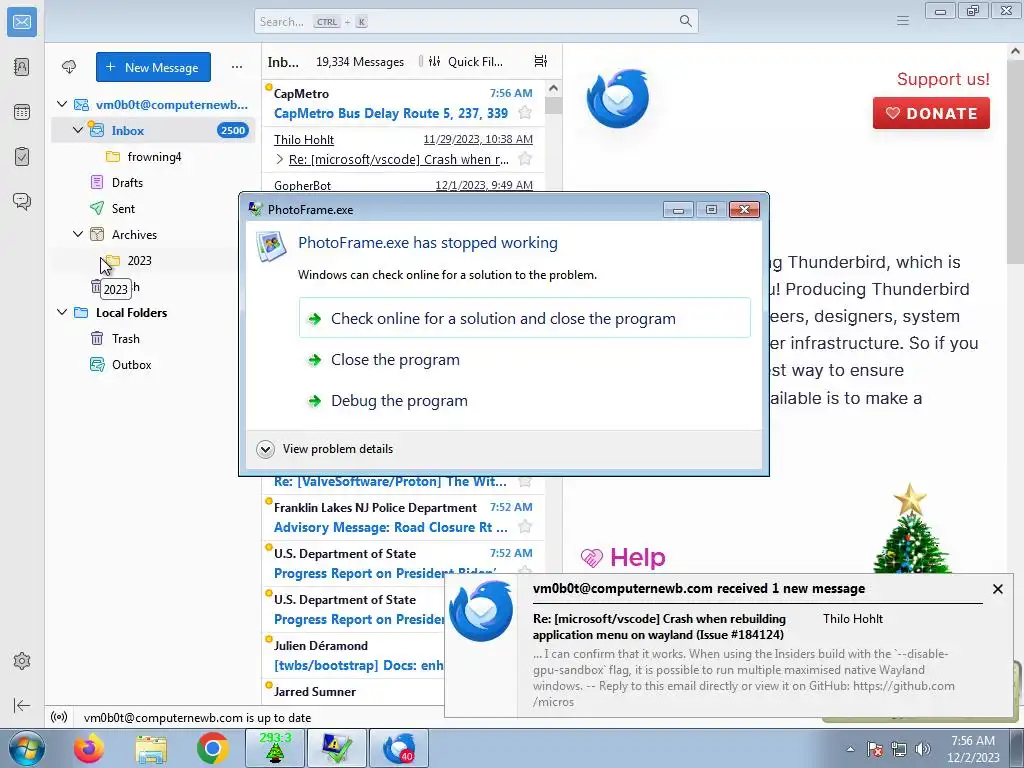Click the message list scrollbar thumb
Viewport: 1024px width, 768px height.
tap(553, 104)
